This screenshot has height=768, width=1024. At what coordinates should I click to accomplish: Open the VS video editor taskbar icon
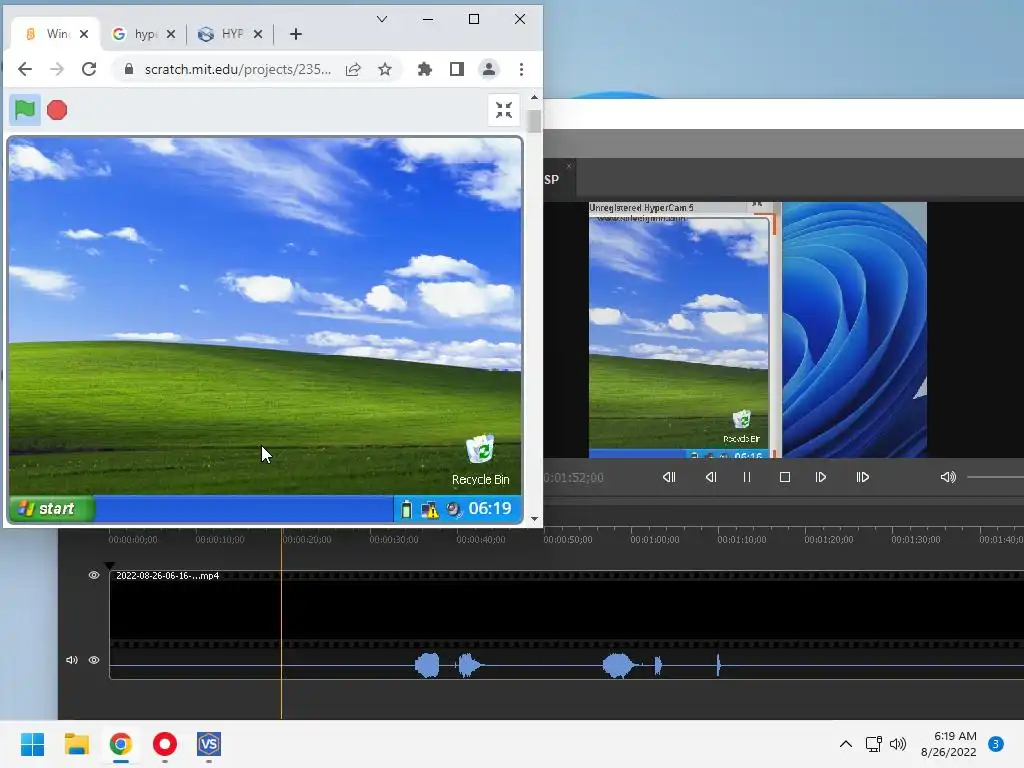209,744
